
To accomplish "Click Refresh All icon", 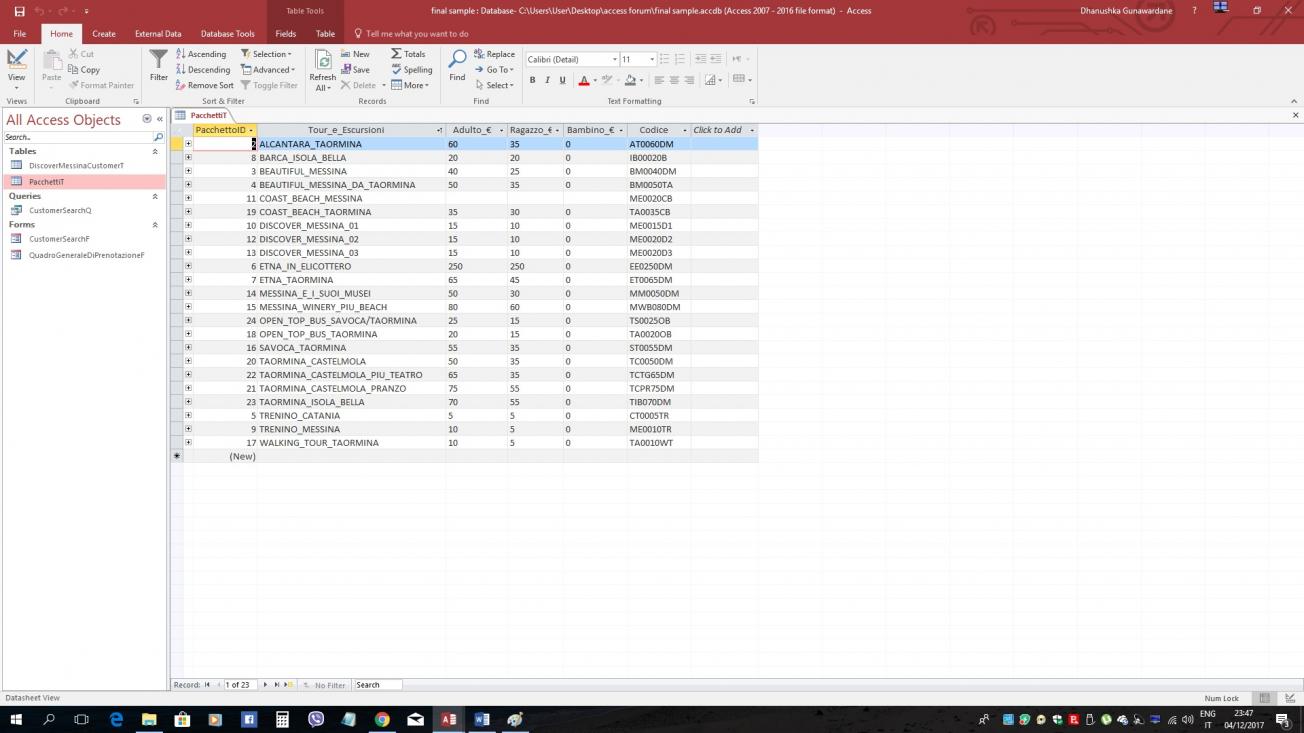I will point(322,62).
